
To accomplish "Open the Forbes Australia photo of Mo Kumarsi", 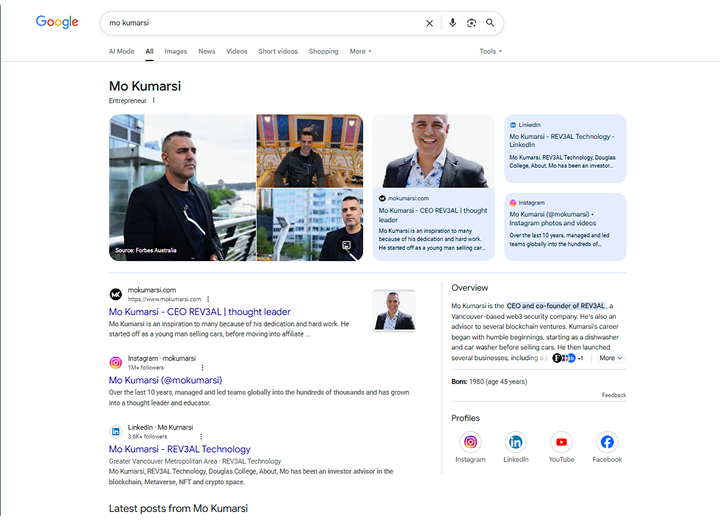I will tap(182, 187).
